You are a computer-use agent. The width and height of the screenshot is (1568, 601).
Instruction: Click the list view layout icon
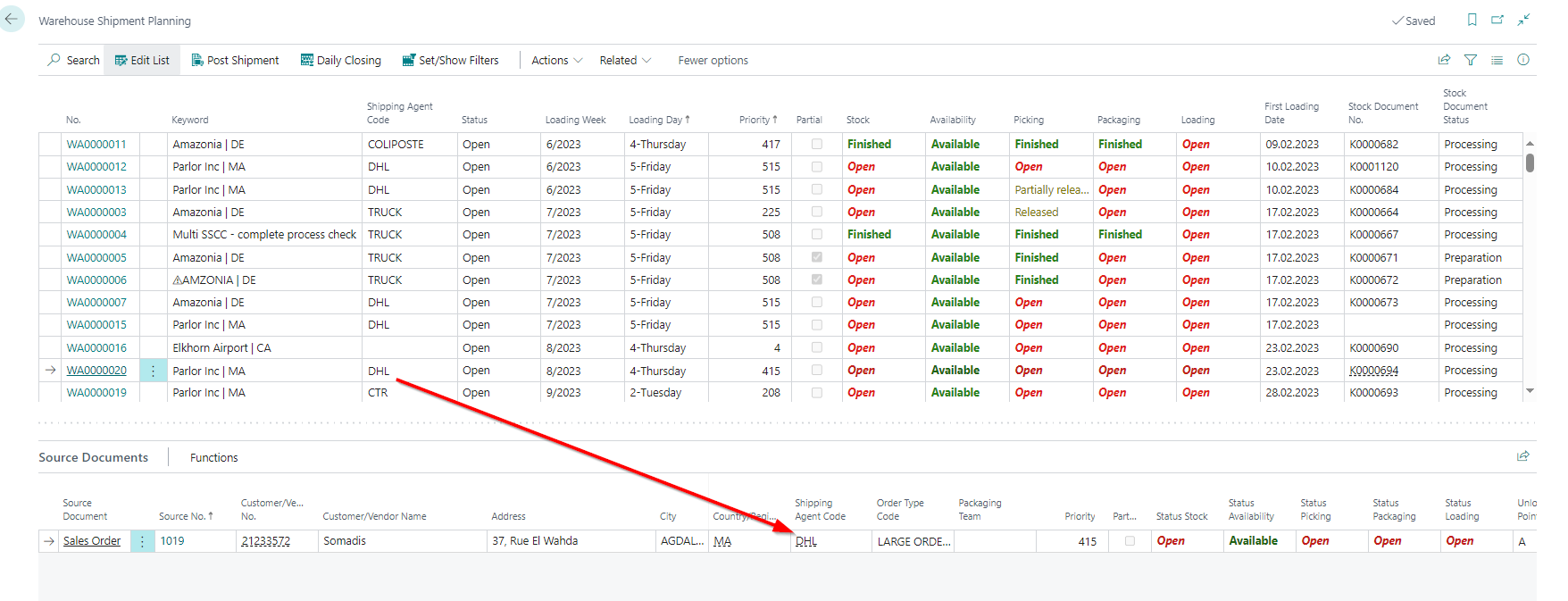pos(1497,60)
